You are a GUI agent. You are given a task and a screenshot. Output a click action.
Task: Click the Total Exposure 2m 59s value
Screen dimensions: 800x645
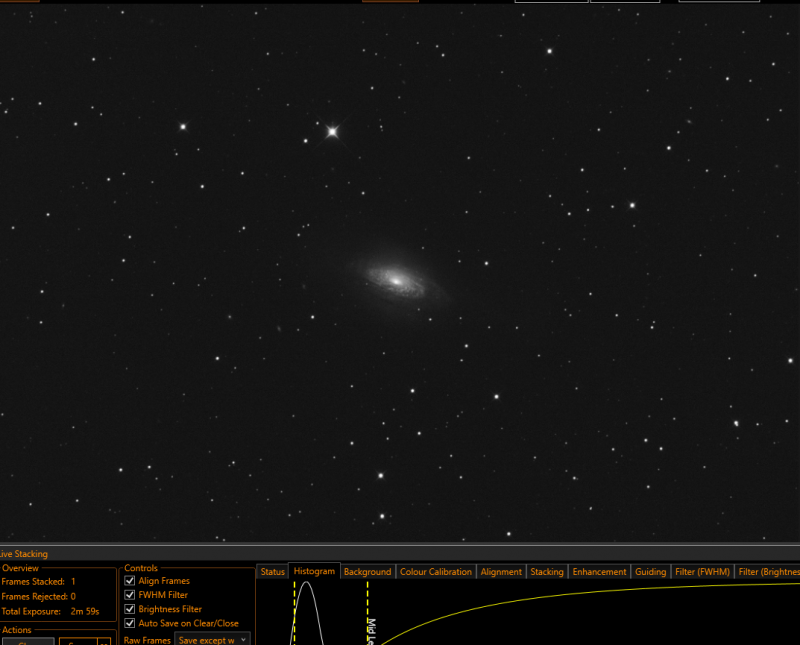click(x=85, y=611)
